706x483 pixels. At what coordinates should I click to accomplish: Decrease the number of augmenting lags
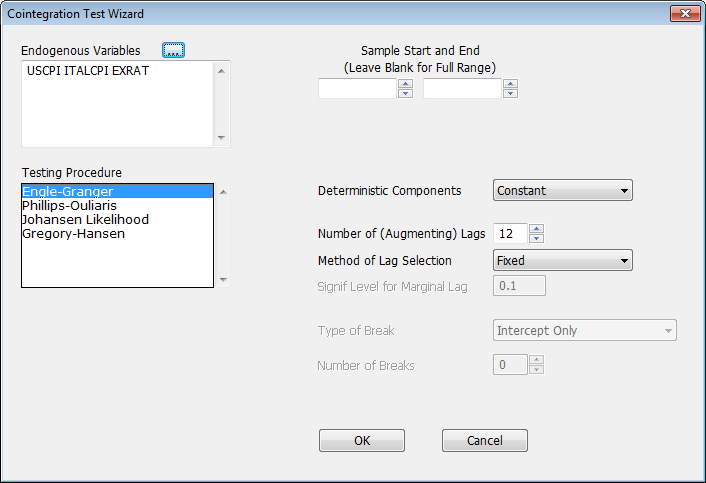pos(536,238)
